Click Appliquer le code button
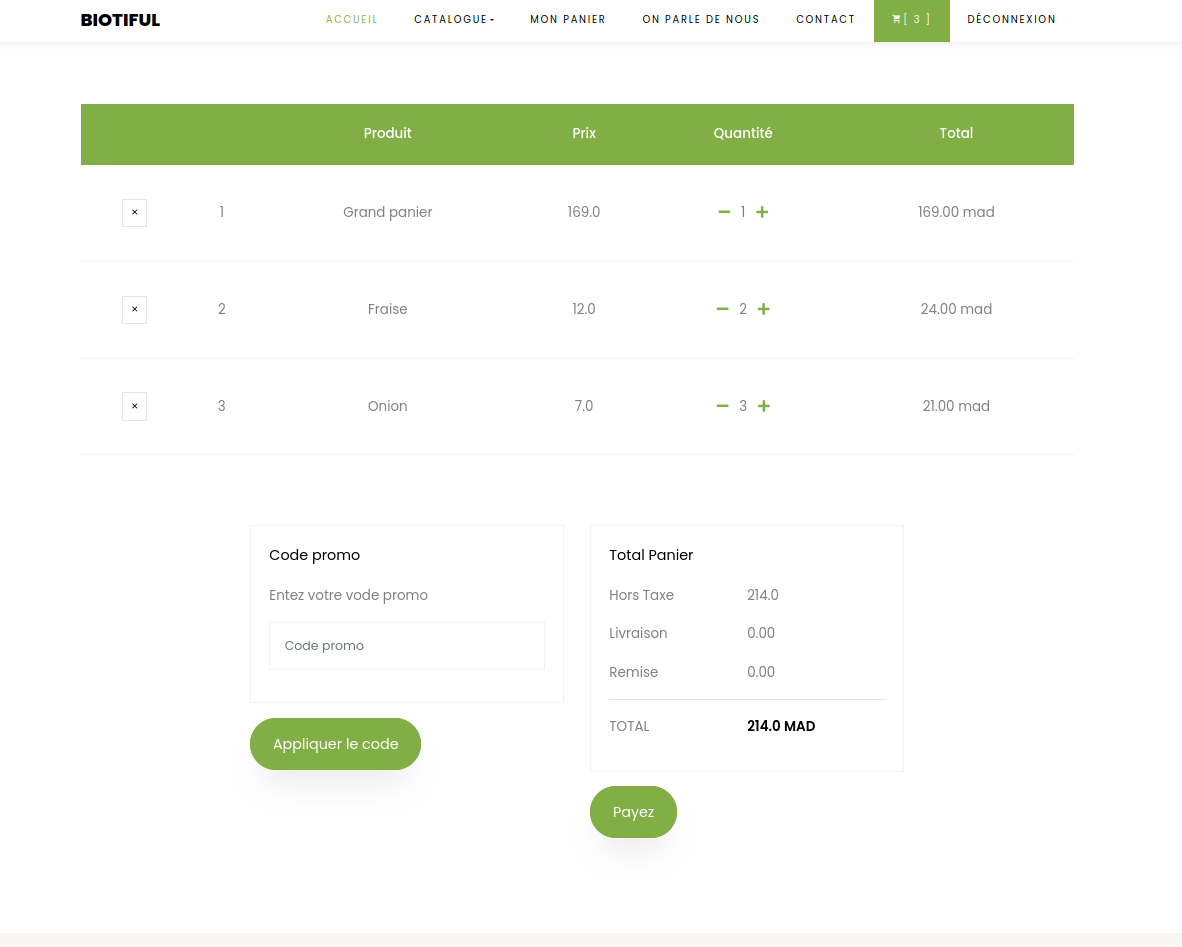 coord(335,744)
